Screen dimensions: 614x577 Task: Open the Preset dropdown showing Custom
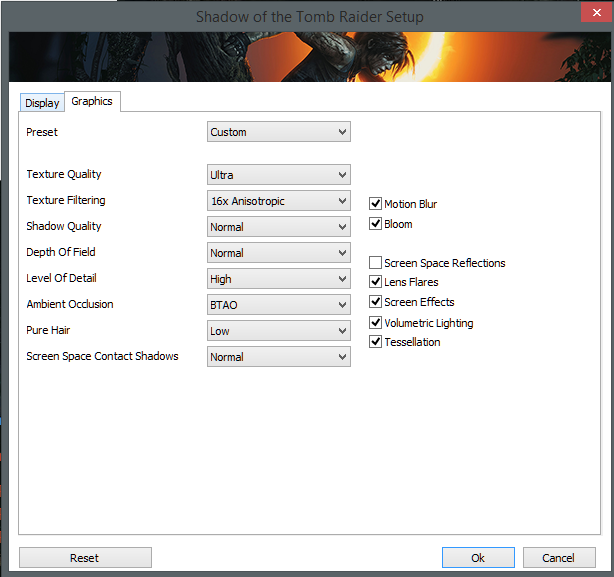tap(279, 132)
